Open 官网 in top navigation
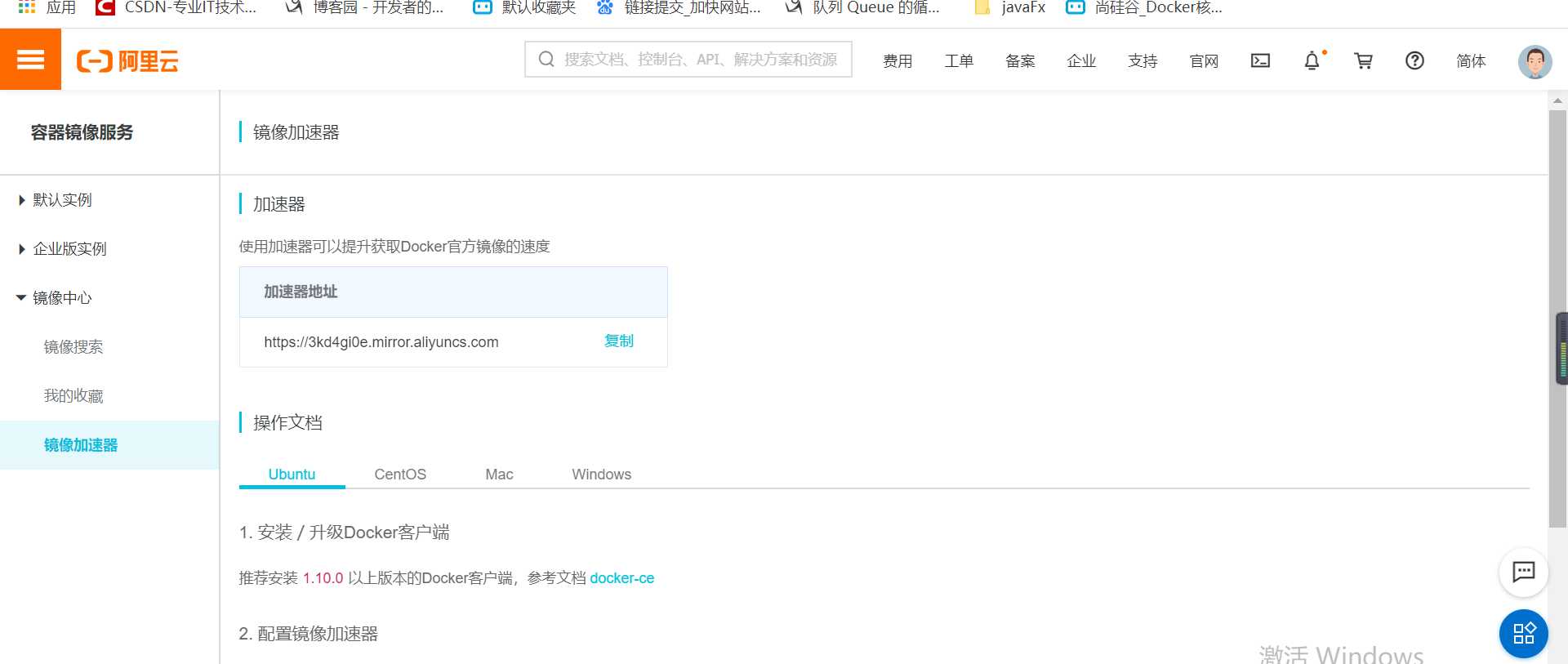 tap(1204, 61)
